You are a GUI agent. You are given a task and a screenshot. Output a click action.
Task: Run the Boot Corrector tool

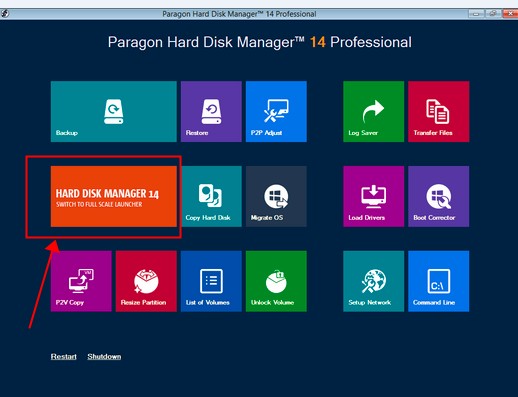tap(438, 196)
